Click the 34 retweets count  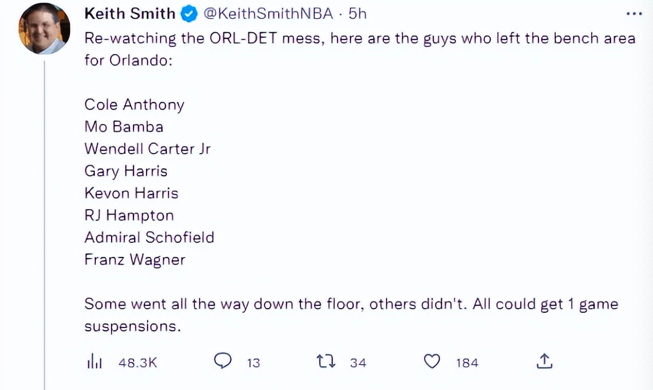tap(358, 362)
